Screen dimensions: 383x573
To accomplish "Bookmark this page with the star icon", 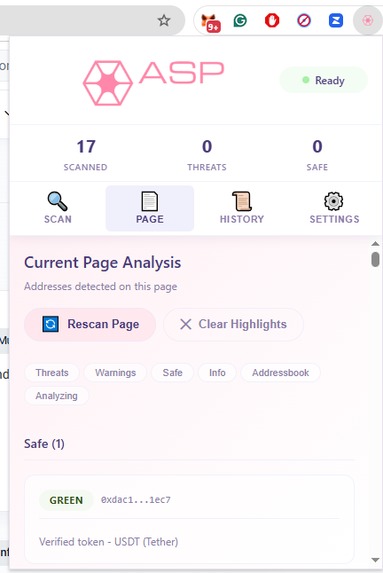I will (164, 20).
